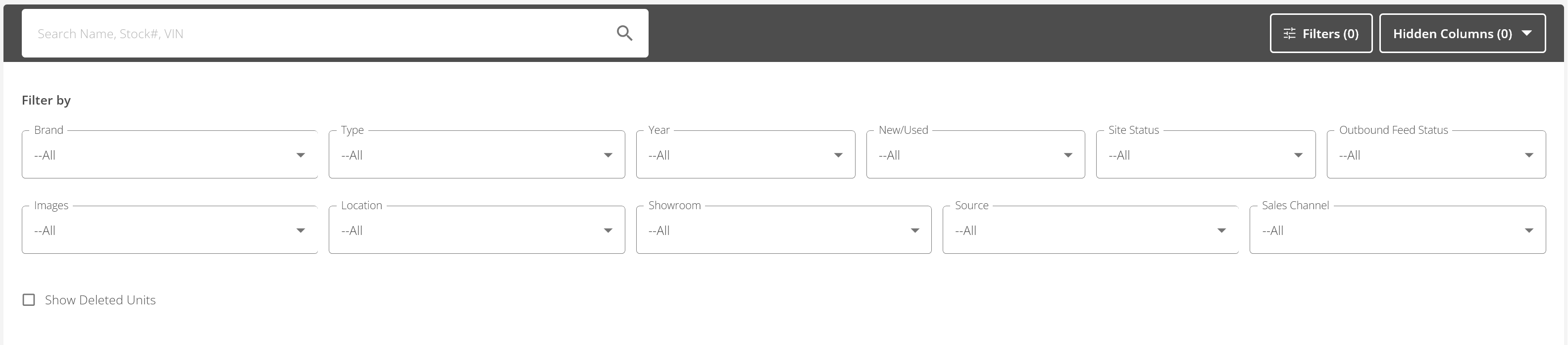
Task: Click the Year field's down arrow
Action: pos(838,155)
